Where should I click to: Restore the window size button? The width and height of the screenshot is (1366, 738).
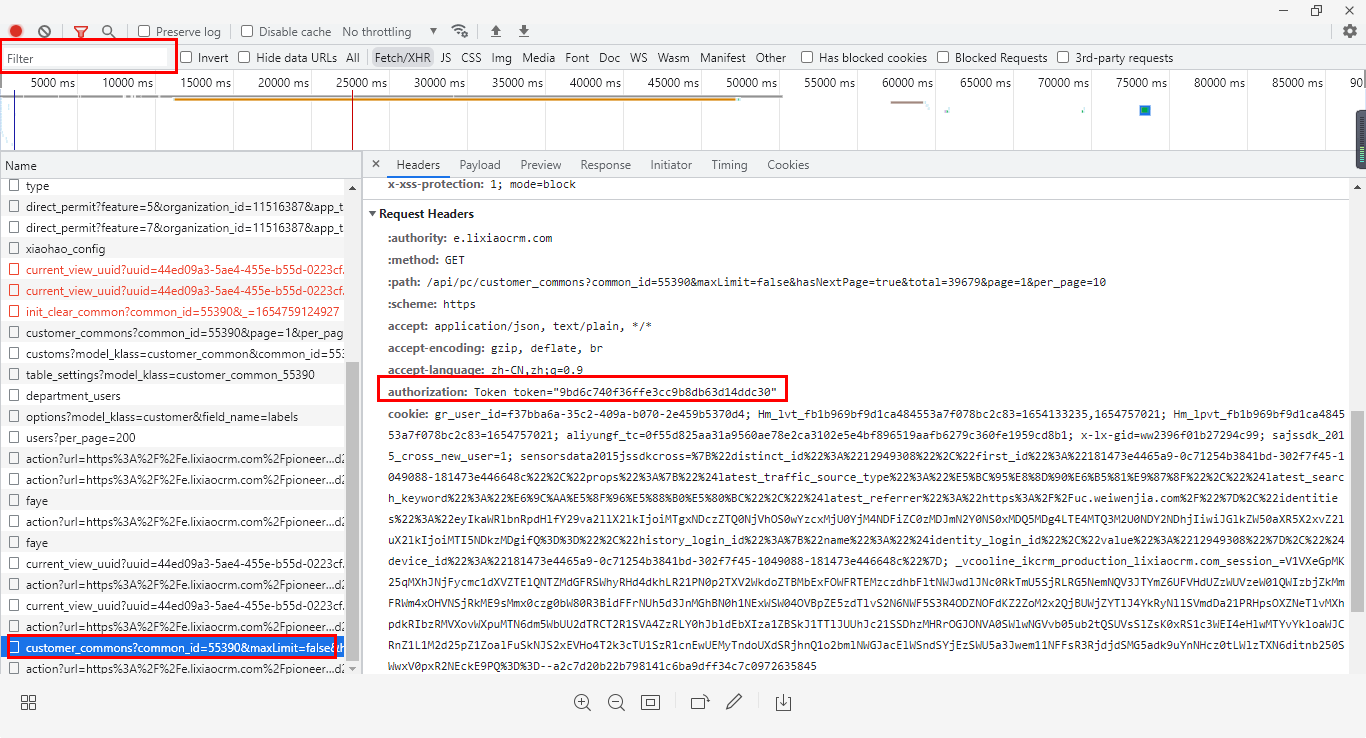[x=1317, y=10]
